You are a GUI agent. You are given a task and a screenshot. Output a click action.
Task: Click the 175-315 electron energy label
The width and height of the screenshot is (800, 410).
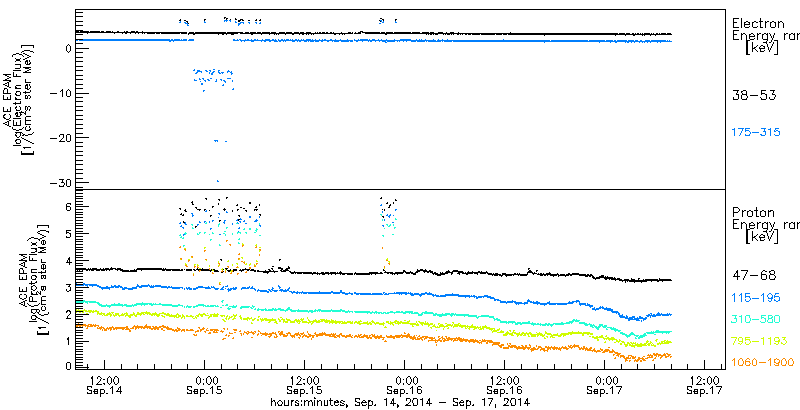(756, 133)
